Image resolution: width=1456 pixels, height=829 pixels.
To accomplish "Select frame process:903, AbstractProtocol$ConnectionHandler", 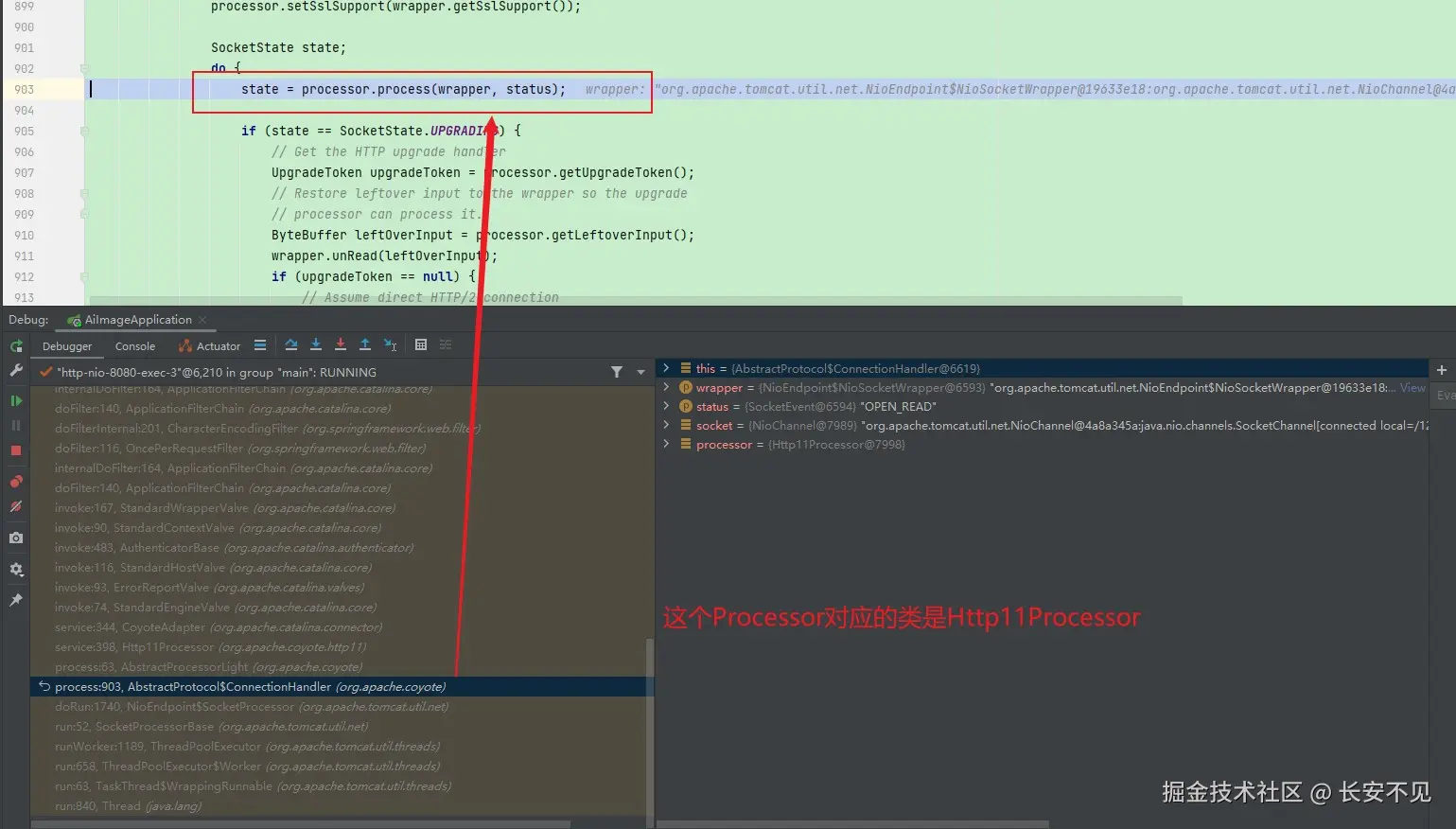I will coord(341,687).
